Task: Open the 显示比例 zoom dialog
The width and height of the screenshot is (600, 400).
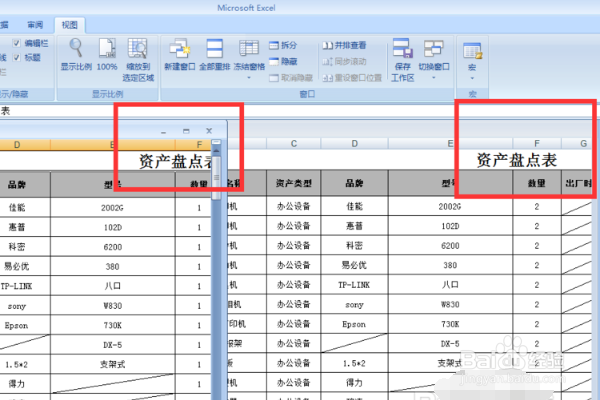Action: [x=76, y=54]
